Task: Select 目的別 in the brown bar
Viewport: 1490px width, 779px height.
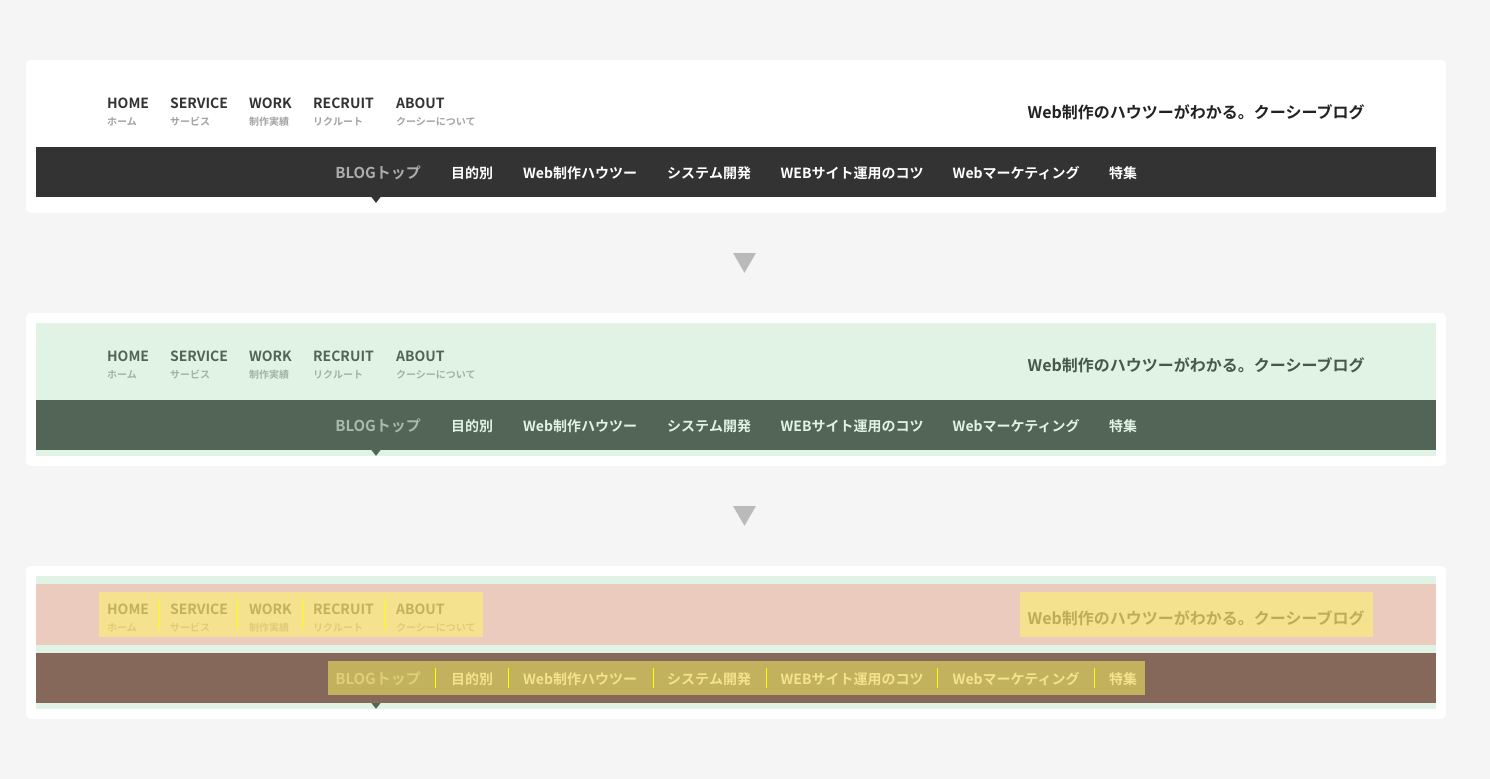Action: click(472, 678)
